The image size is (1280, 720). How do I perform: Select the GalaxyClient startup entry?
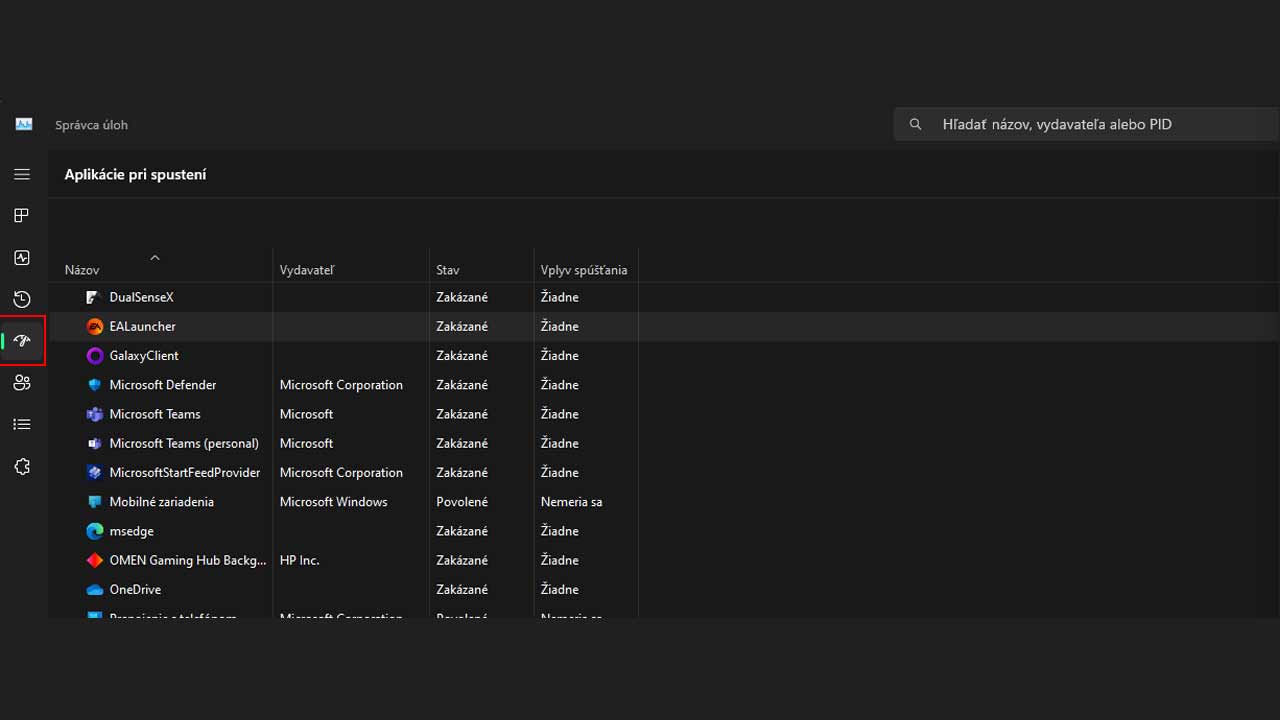pos(144,355)
